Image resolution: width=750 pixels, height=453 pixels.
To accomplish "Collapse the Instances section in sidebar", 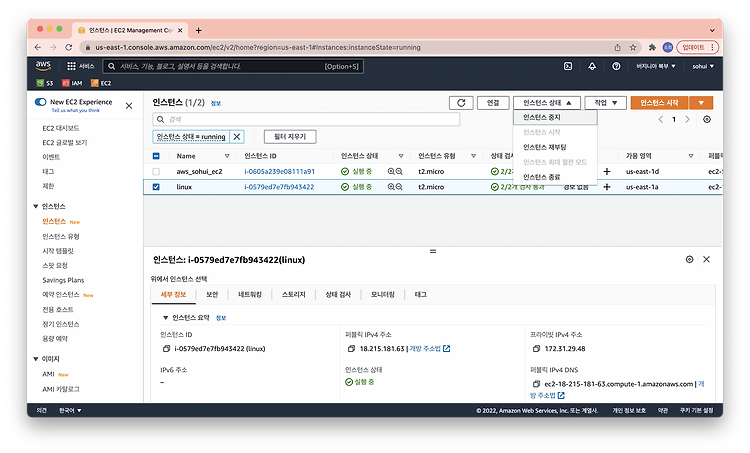I will (35, 206).
